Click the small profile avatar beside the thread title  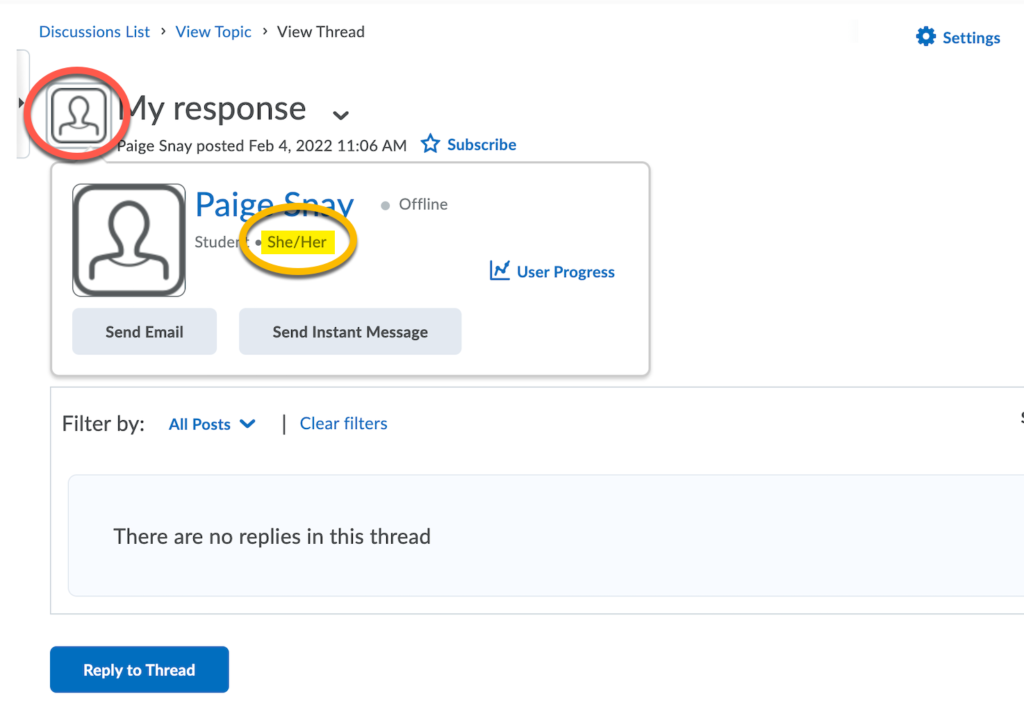[x=78, y=114]
